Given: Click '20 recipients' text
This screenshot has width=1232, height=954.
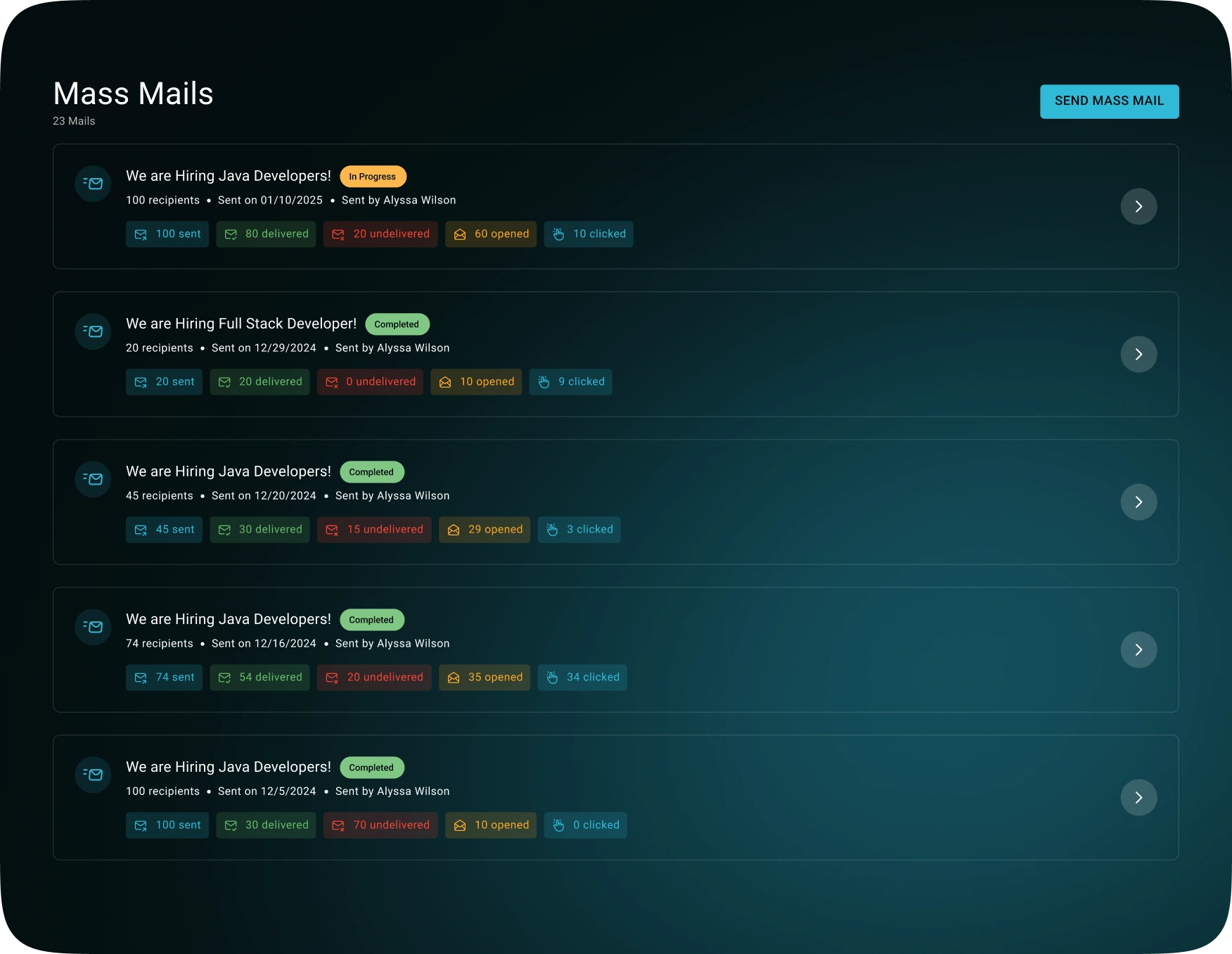Looking at the screenshot, I should 160,348.
